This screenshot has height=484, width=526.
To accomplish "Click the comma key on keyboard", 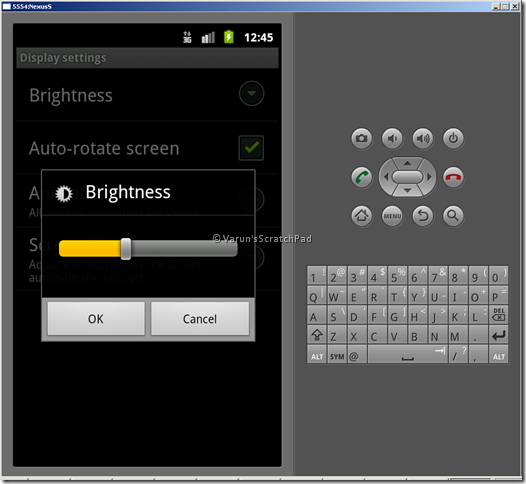I will [478, 355].
